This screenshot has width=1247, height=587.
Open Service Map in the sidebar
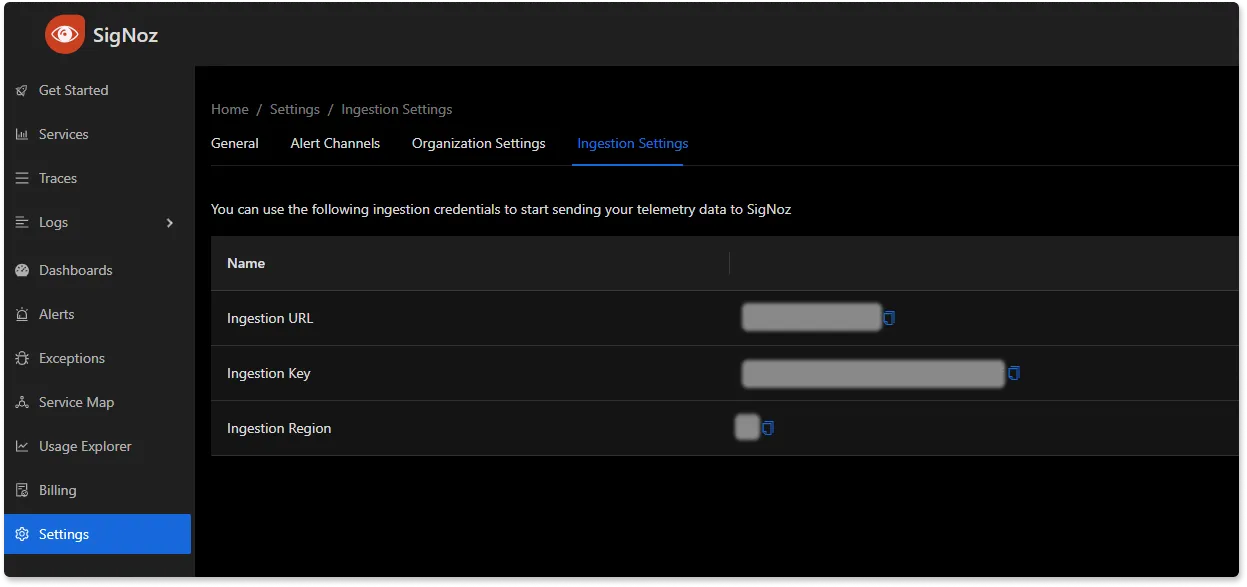[x=98, y=402]
